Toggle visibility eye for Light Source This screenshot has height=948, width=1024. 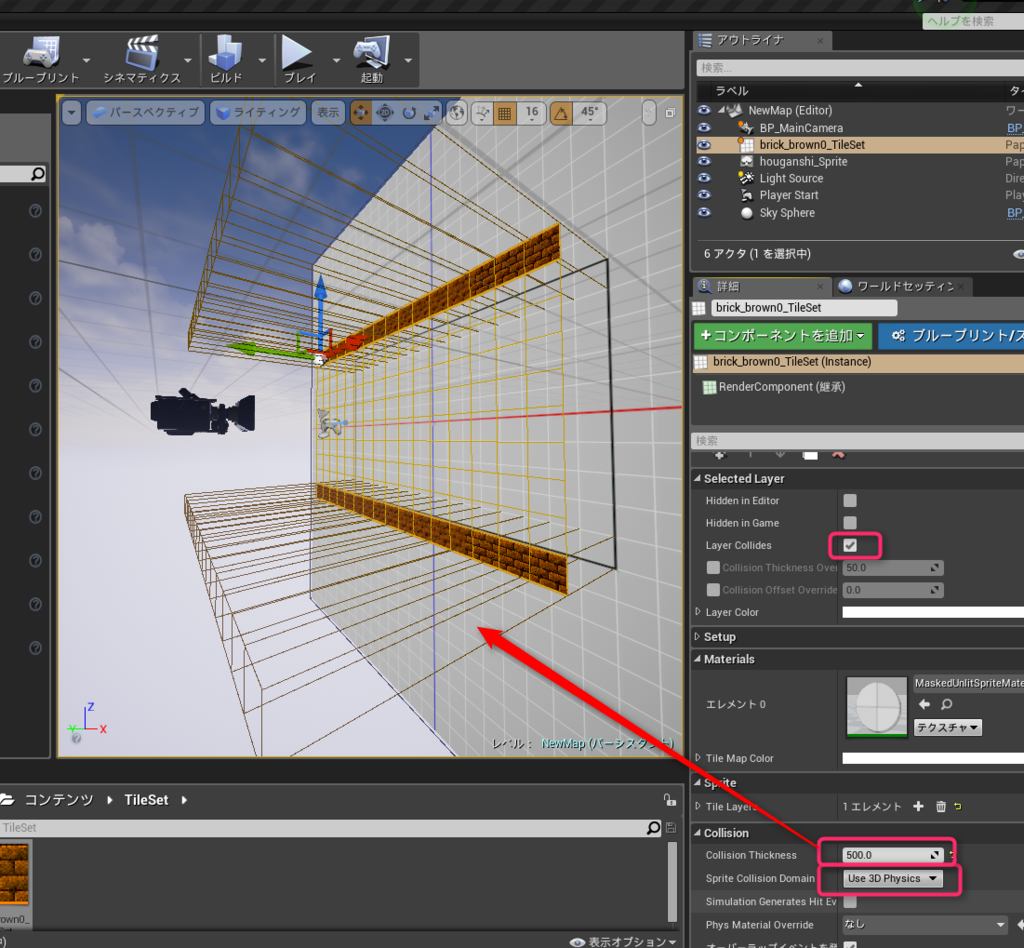pyautogui.click(x=704, y=178)
